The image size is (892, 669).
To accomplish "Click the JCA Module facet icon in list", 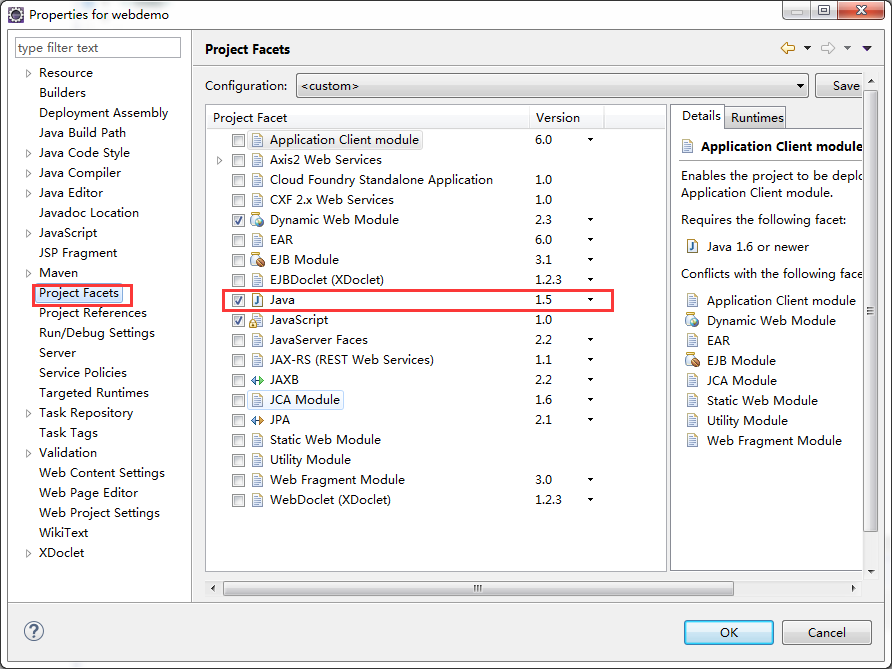I will click(x=257, y=400).
